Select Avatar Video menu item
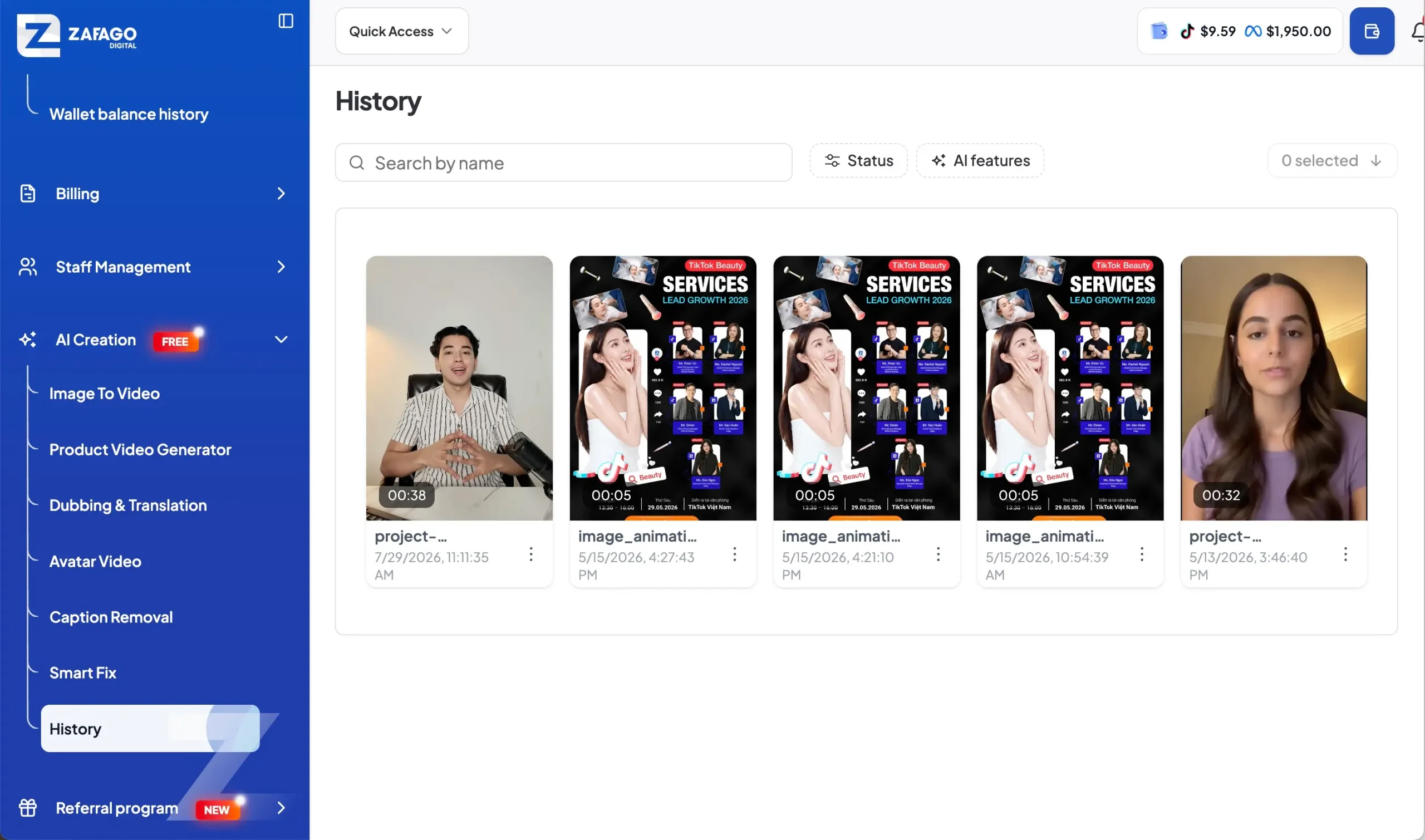 (x=96, y=562)
